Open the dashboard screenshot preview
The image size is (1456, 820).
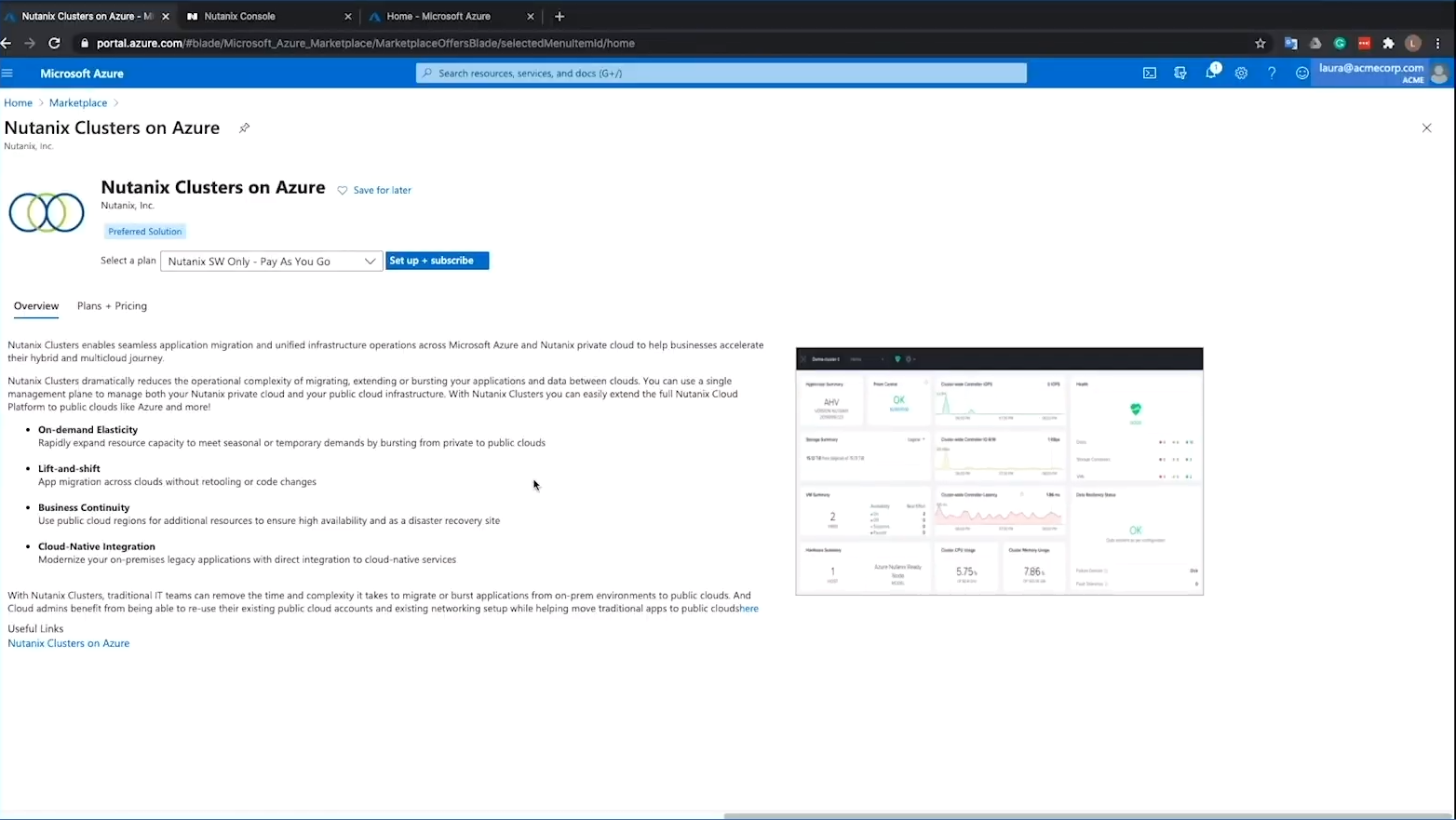(999, 471)
